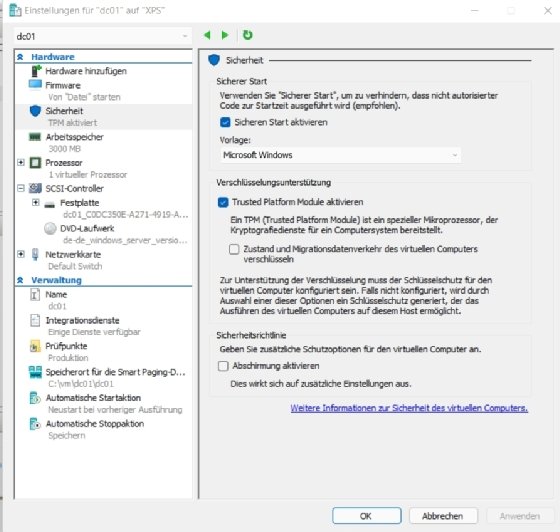The image size is (560, 532).
Task: Click the green refresh icon
Action: [248, 35]
